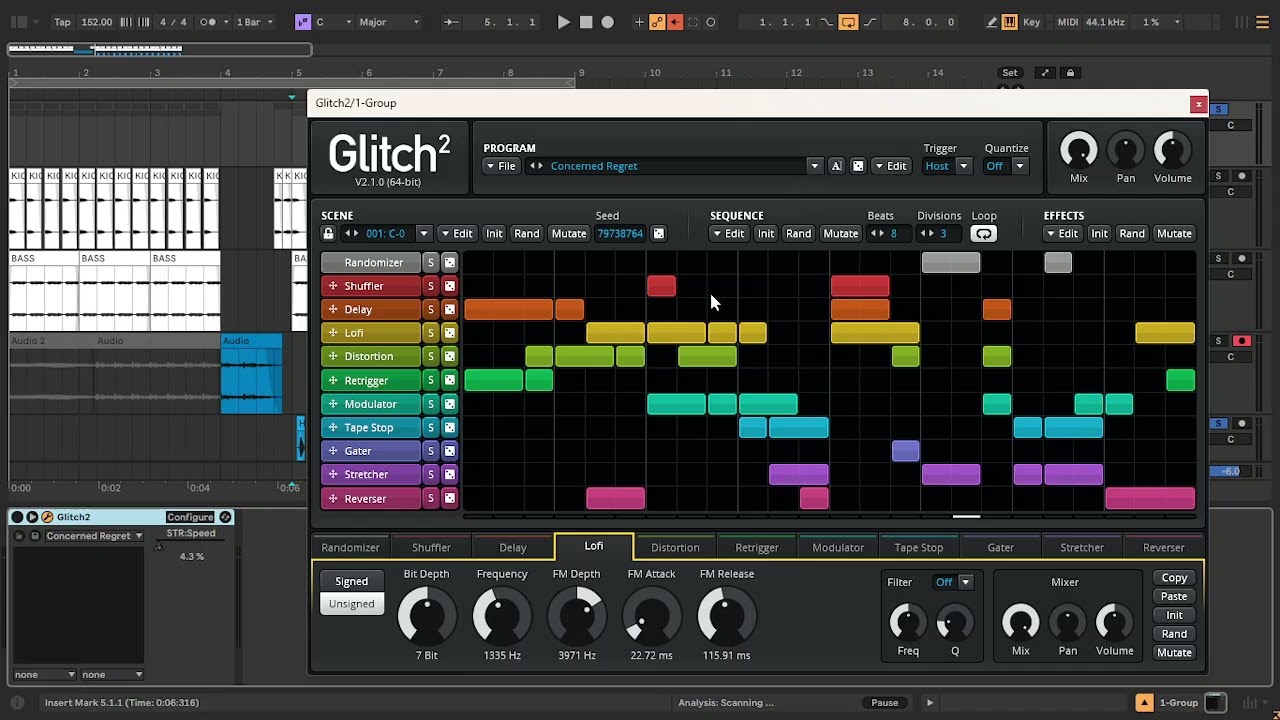Screen dimensions: 1280x720
Task: Click the randomize program dice icon
Action: tap(858, 166)
